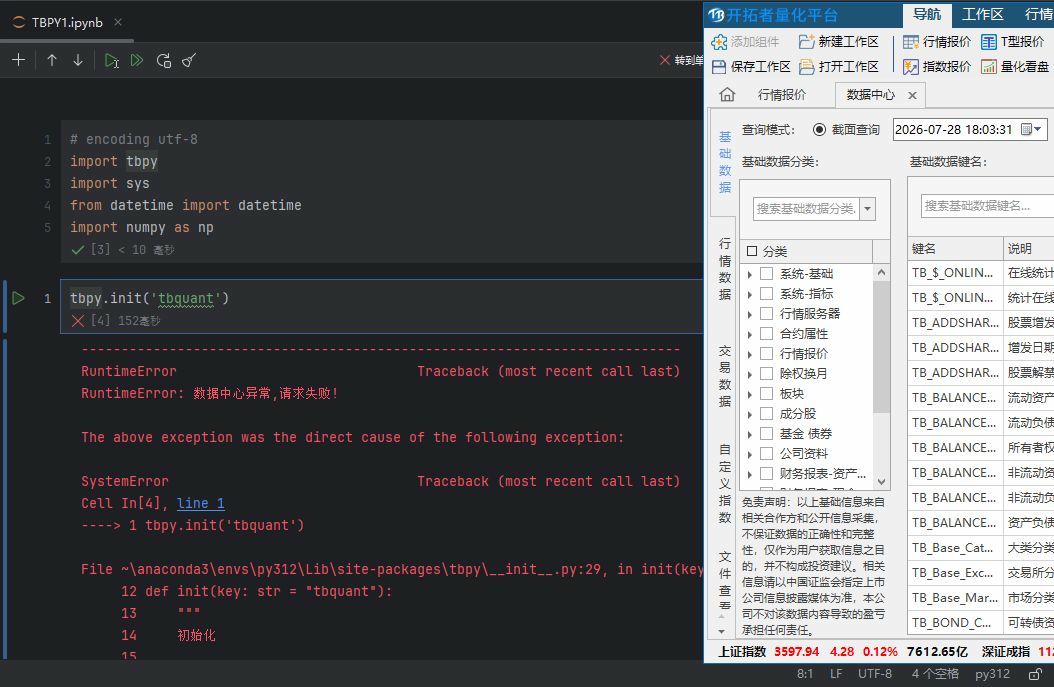Click the category tree scrollbar thumb
This screenshot has width=1054, height=687.
[x=881, y=347]
